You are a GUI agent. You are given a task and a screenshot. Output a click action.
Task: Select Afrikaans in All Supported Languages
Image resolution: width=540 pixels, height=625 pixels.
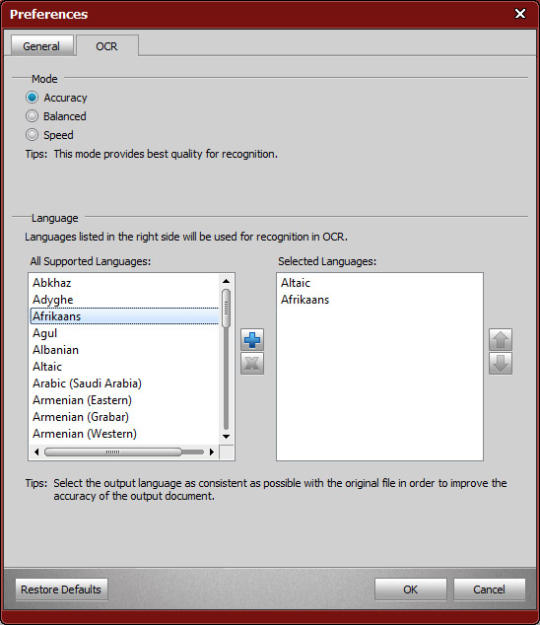[x=125, y=316]
